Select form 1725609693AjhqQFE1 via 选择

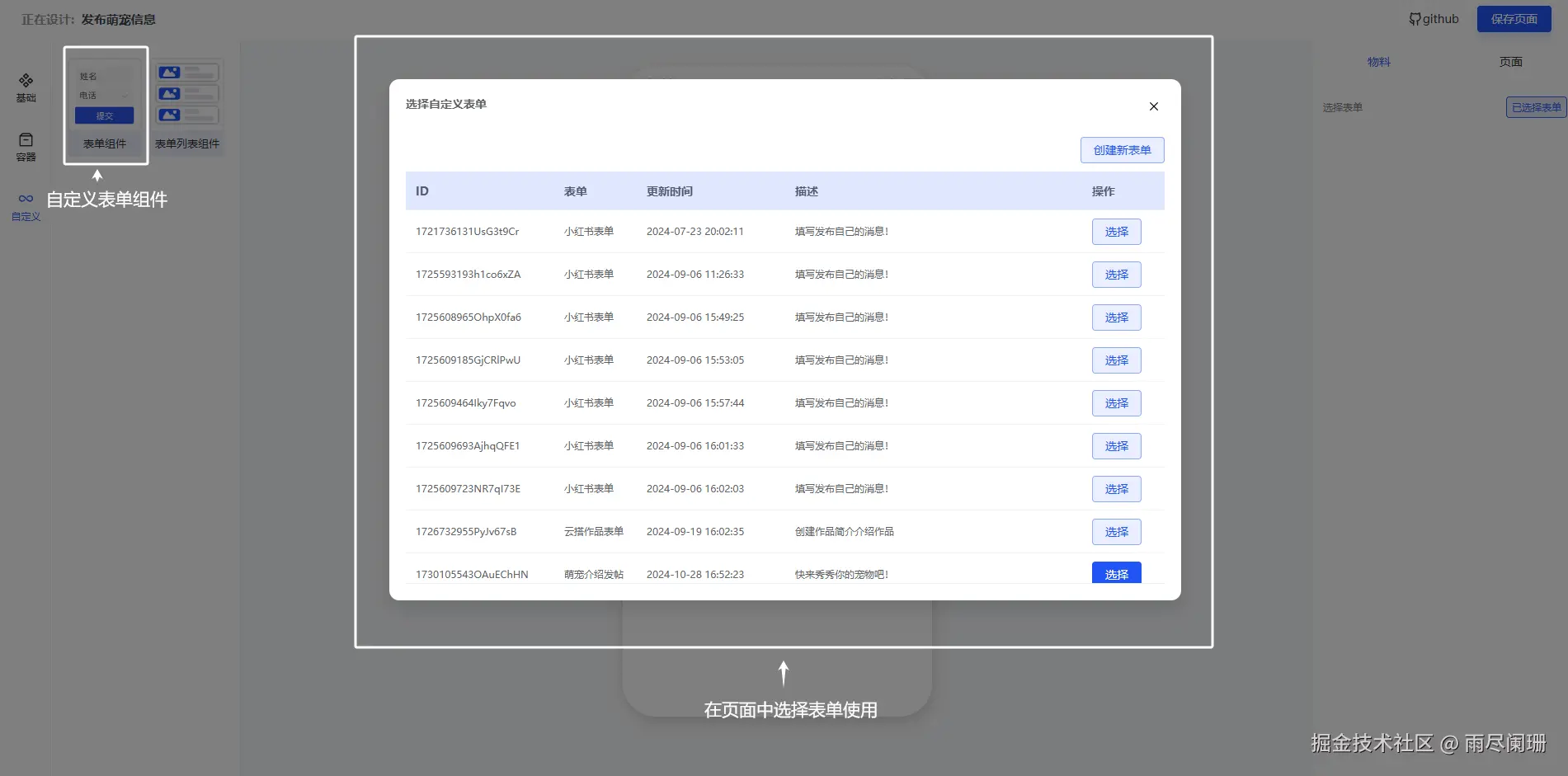tap(1116, 446)
